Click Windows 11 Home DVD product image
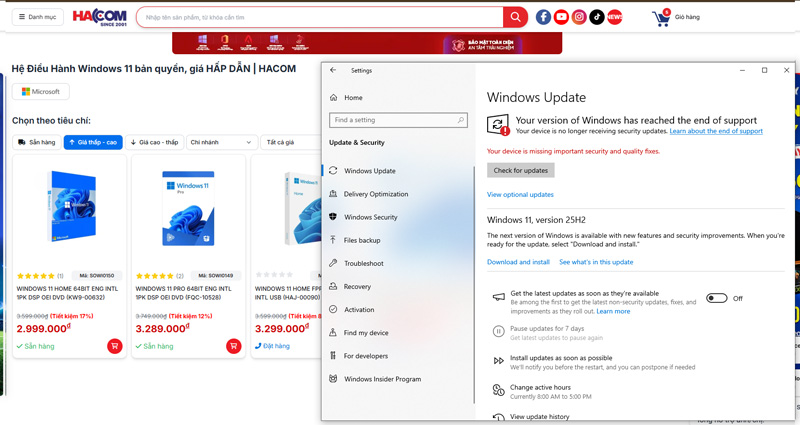The height and width of the screenshot is (425, 800). coord(70,207)
